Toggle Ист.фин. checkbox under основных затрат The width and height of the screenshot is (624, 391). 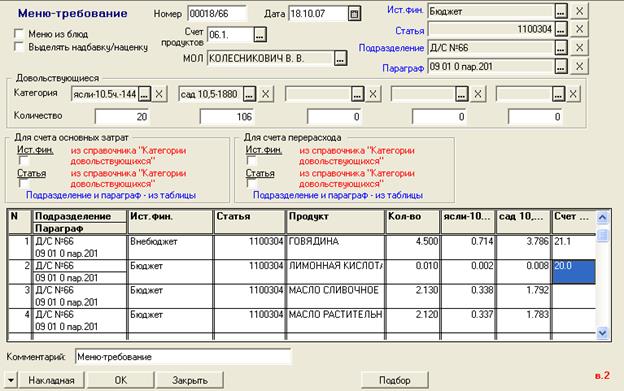(x=24, y=161)
